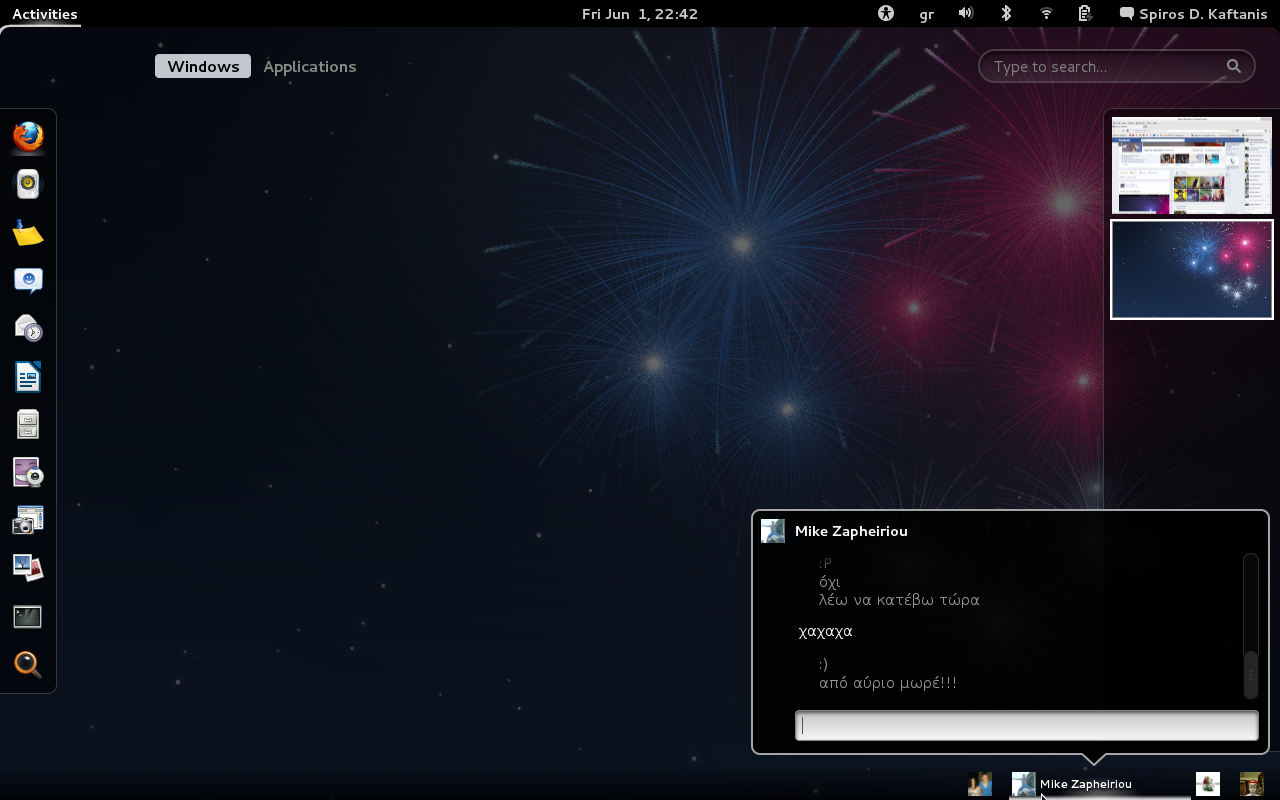1280x800 pixels.
Task: Open the screenshot camera tool
Action: point(28,520)
